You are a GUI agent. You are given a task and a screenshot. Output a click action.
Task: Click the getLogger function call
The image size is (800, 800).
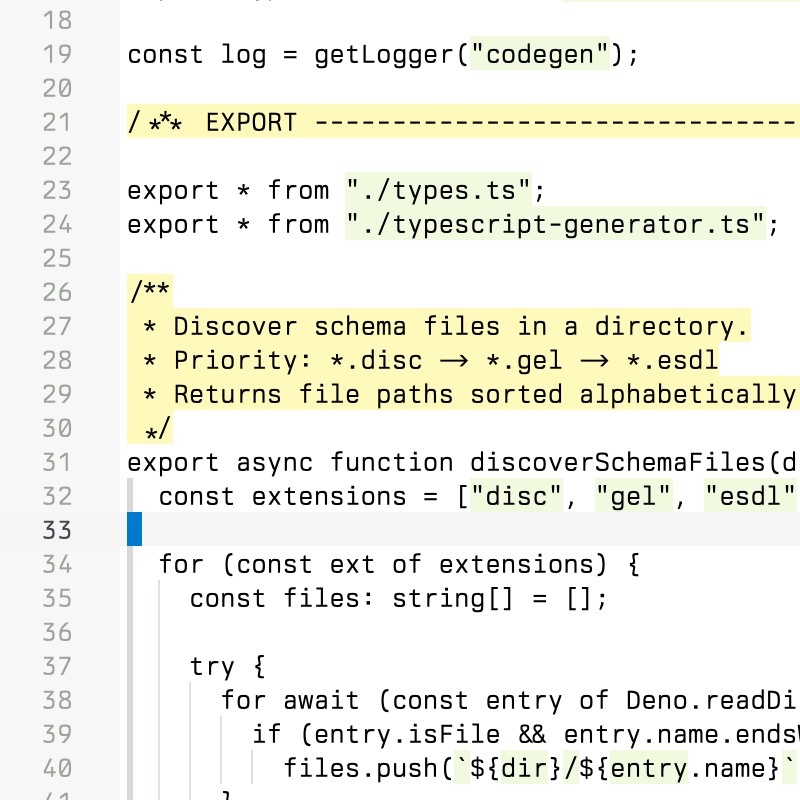(391, 55)
